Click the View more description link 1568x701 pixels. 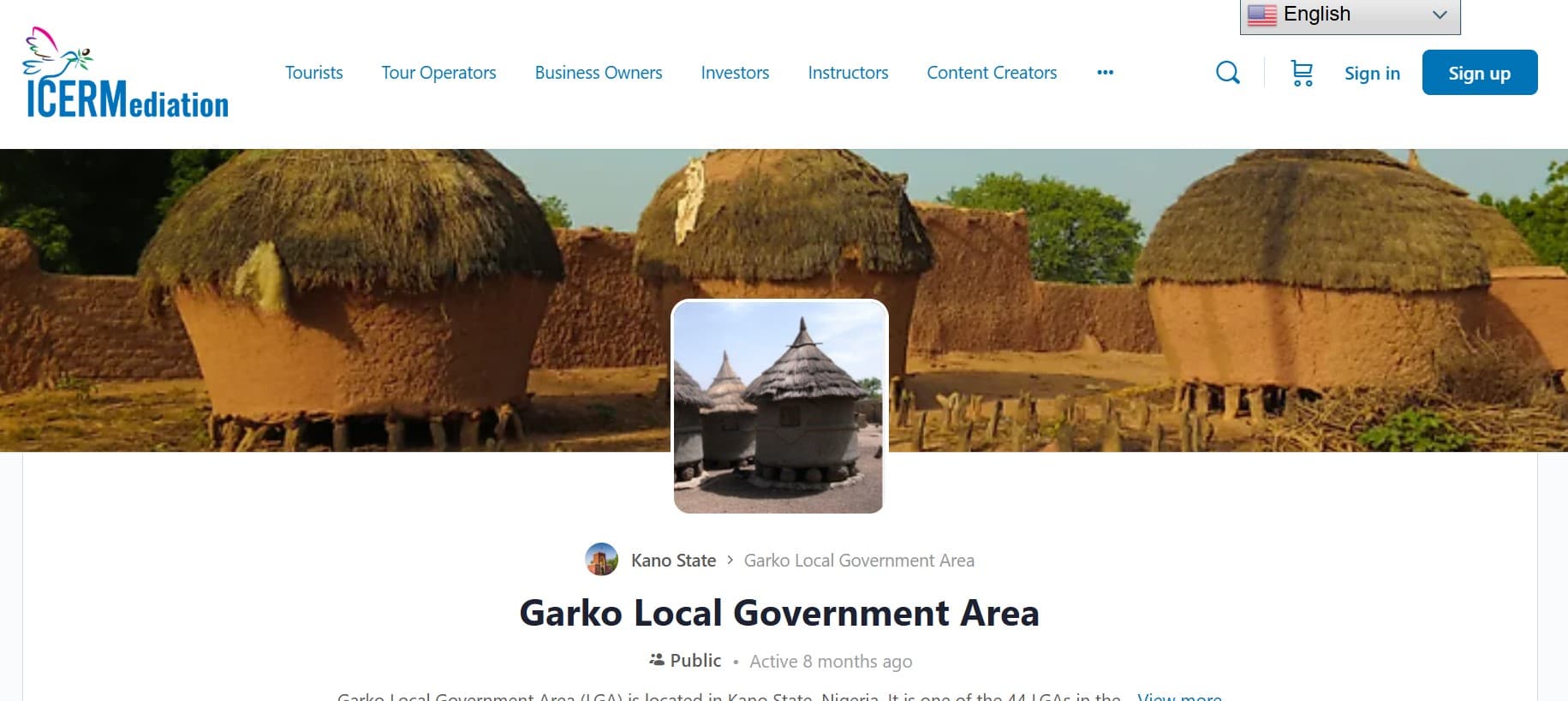1179,696
